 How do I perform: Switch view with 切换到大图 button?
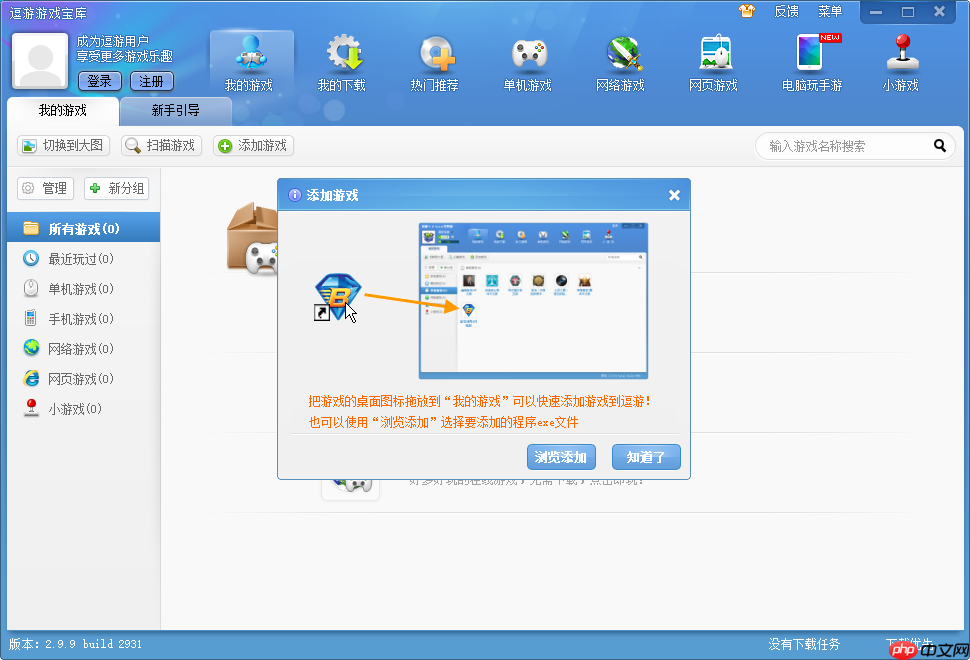point(64,145)
